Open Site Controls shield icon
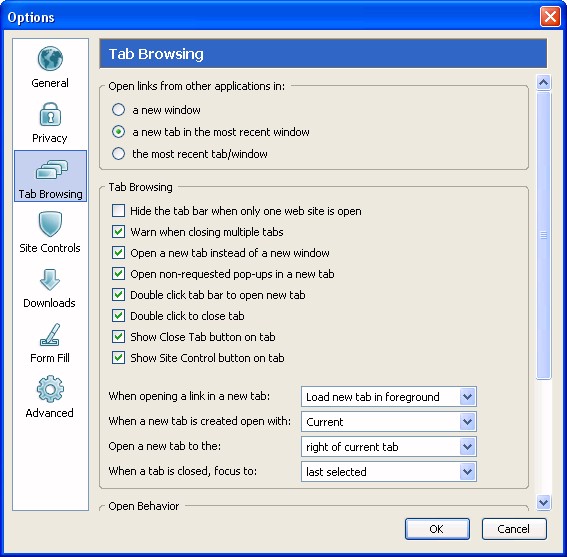Screen dimensions: 567x557 tap(50, 224)
